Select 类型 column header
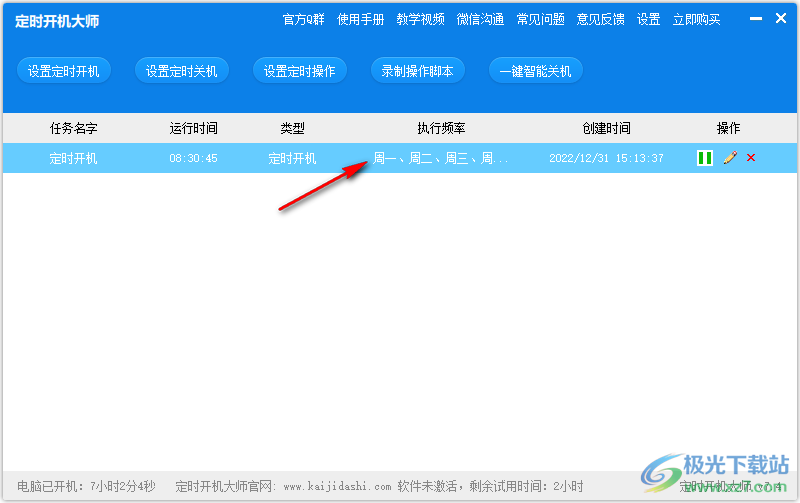Screen dimensions: 800x503 click(292, 128)
